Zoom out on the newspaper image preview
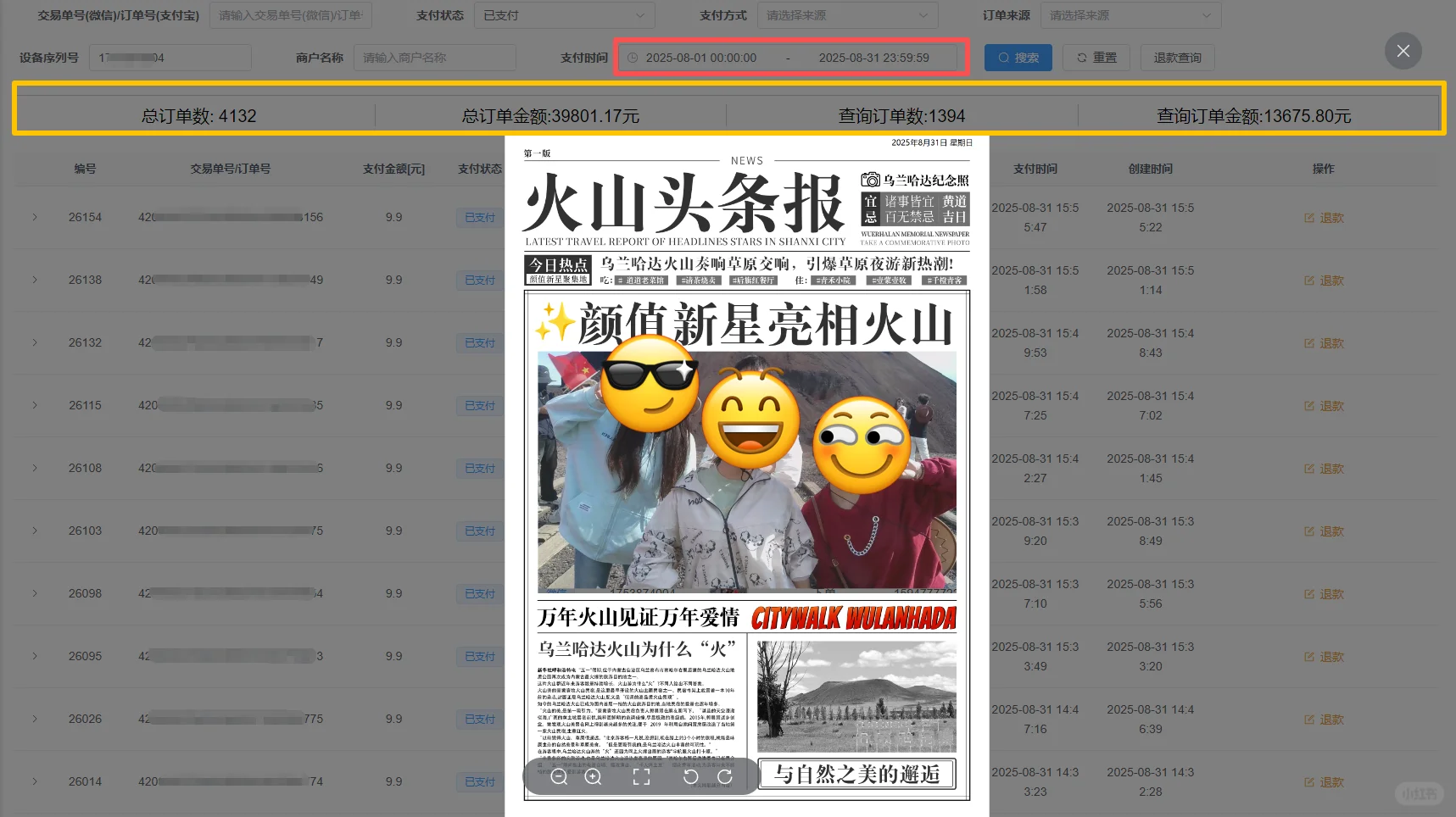The height and width of the screenshot is (817, 1456). click(x=560, y=776)
